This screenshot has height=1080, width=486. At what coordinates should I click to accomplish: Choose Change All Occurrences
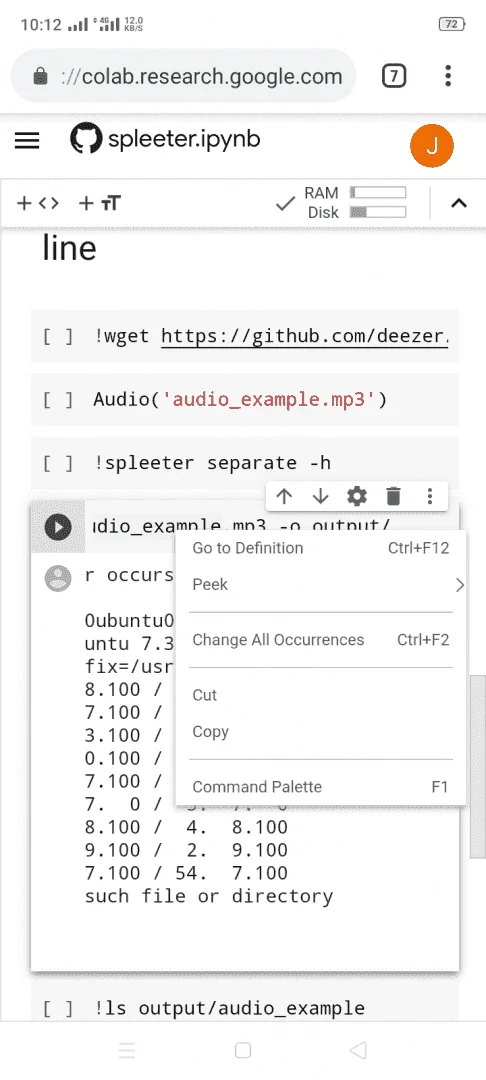tap(321, 640)
